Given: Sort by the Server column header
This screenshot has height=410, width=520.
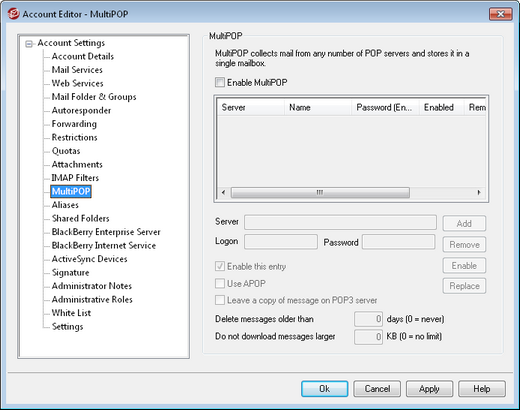Looking at the screenshot, I should pos(251,107).
